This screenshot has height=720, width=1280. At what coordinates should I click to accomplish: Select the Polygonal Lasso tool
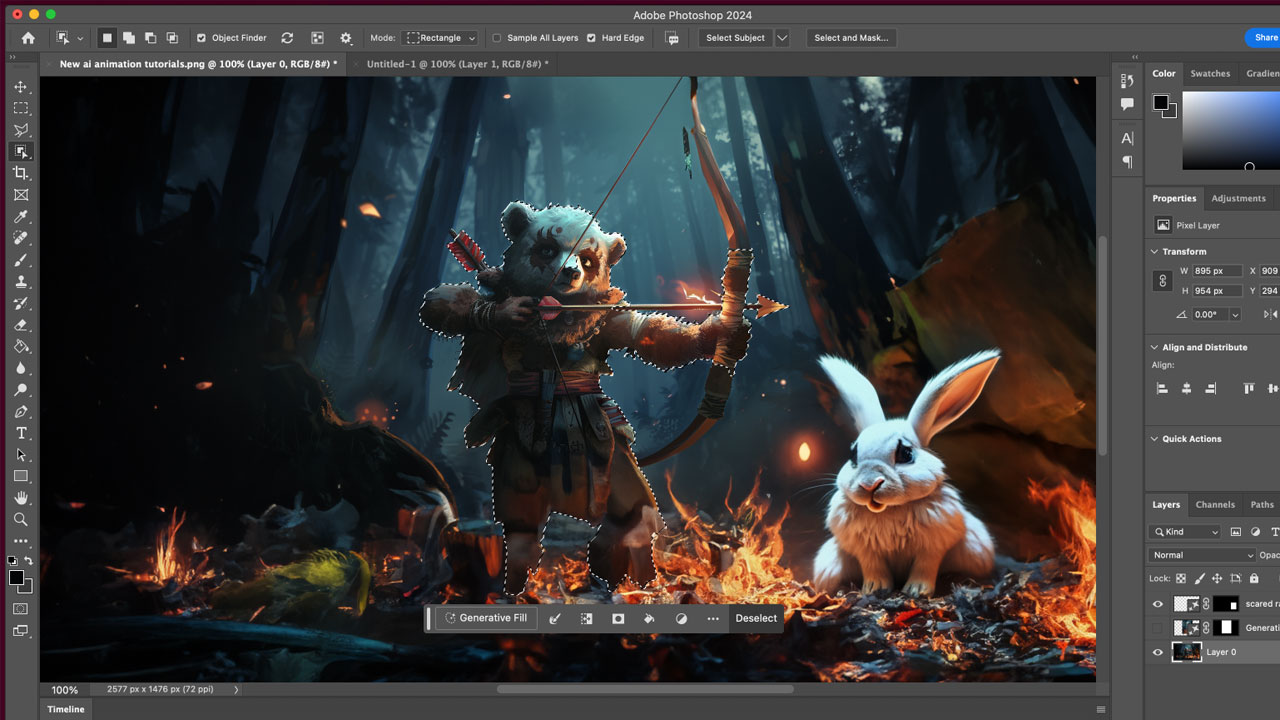click(x=20, y=130)
